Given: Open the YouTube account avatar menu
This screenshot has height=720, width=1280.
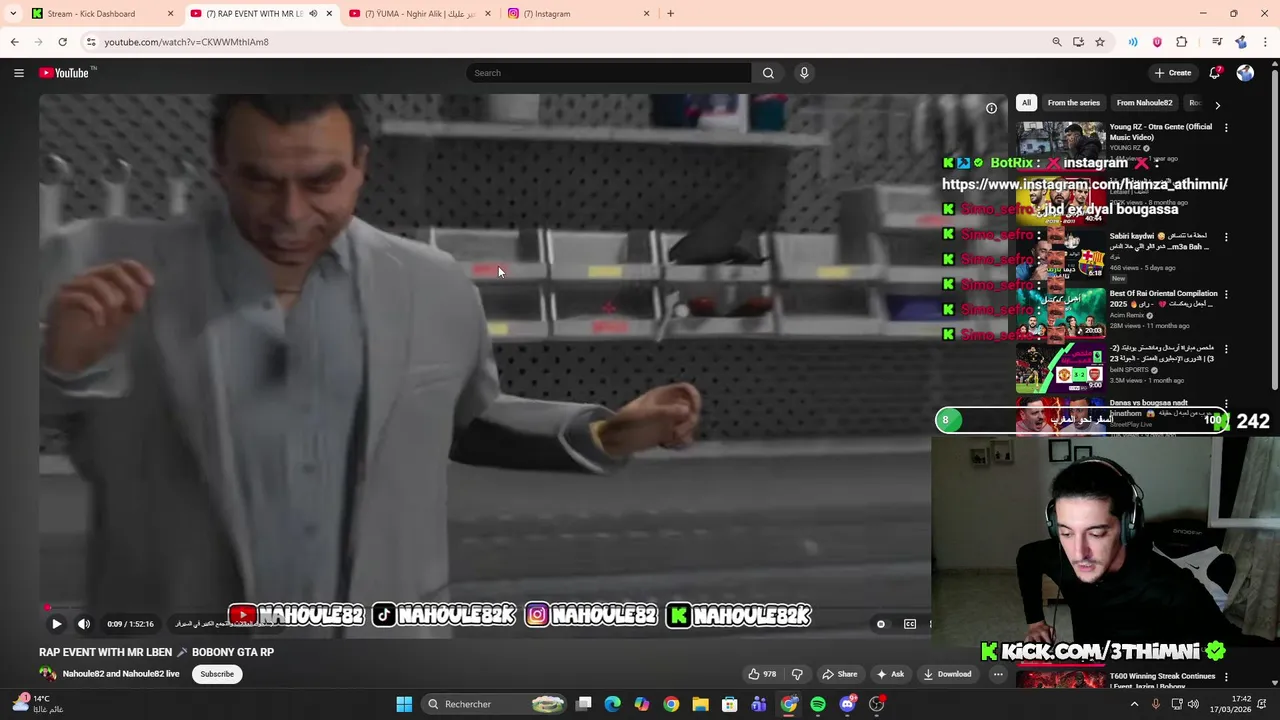Looking at the screenshot, I should click(x=1245, y=73).
